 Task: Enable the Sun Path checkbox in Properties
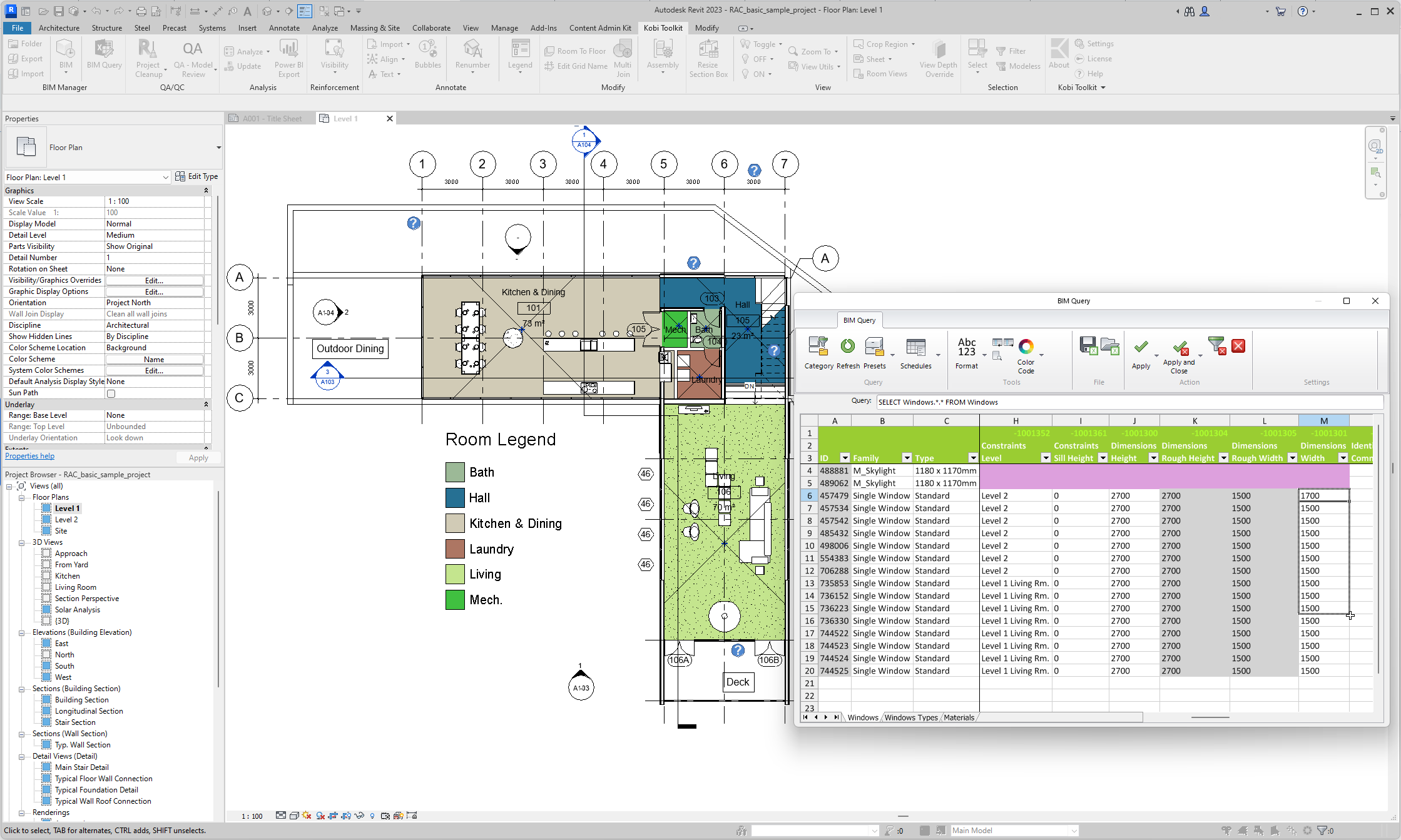[x=111, y=393]
